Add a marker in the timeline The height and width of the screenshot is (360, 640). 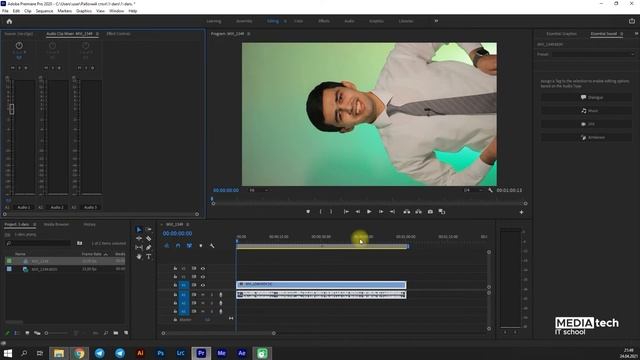pos(200,246)
